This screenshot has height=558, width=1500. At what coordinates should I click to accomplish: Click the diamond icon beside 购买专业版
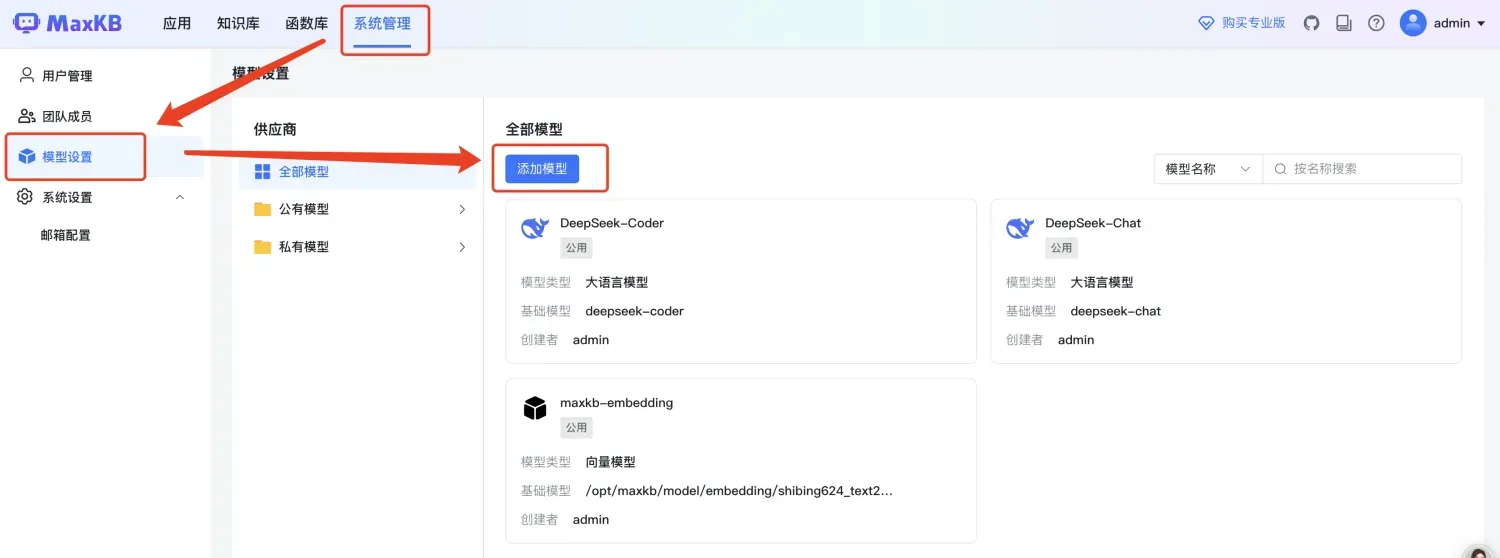1207,23
